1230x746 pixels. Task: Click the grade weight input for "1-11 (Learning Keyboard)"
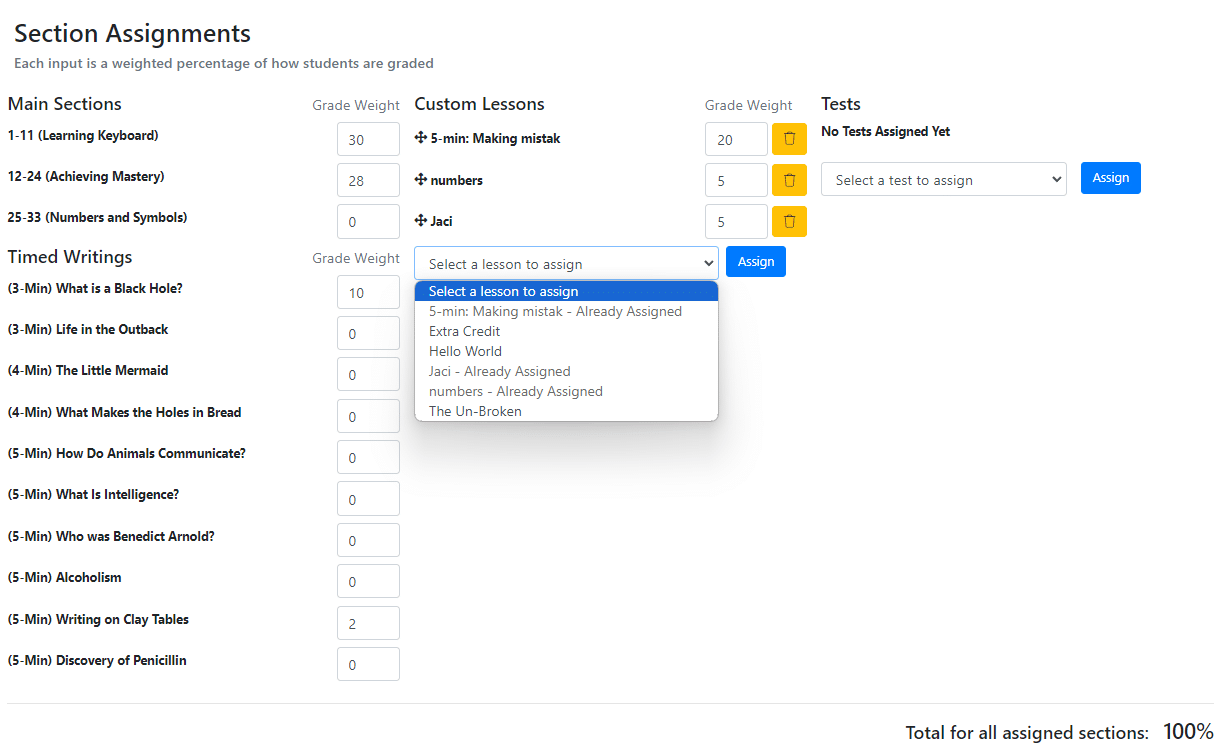coord(368,139)
